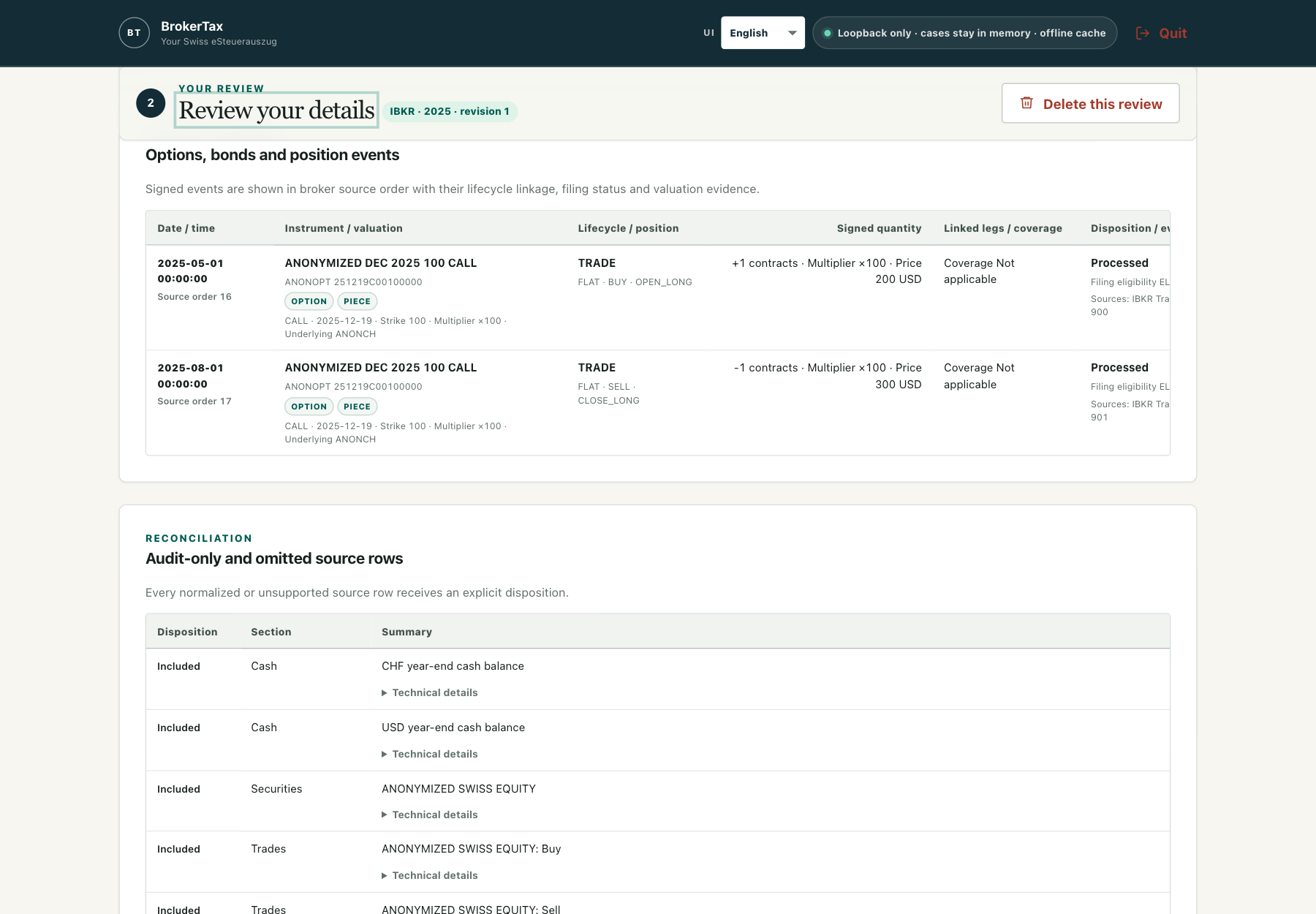The image size is (1316, 914).
Task: Click the Section column header
Action: [271, 632]
